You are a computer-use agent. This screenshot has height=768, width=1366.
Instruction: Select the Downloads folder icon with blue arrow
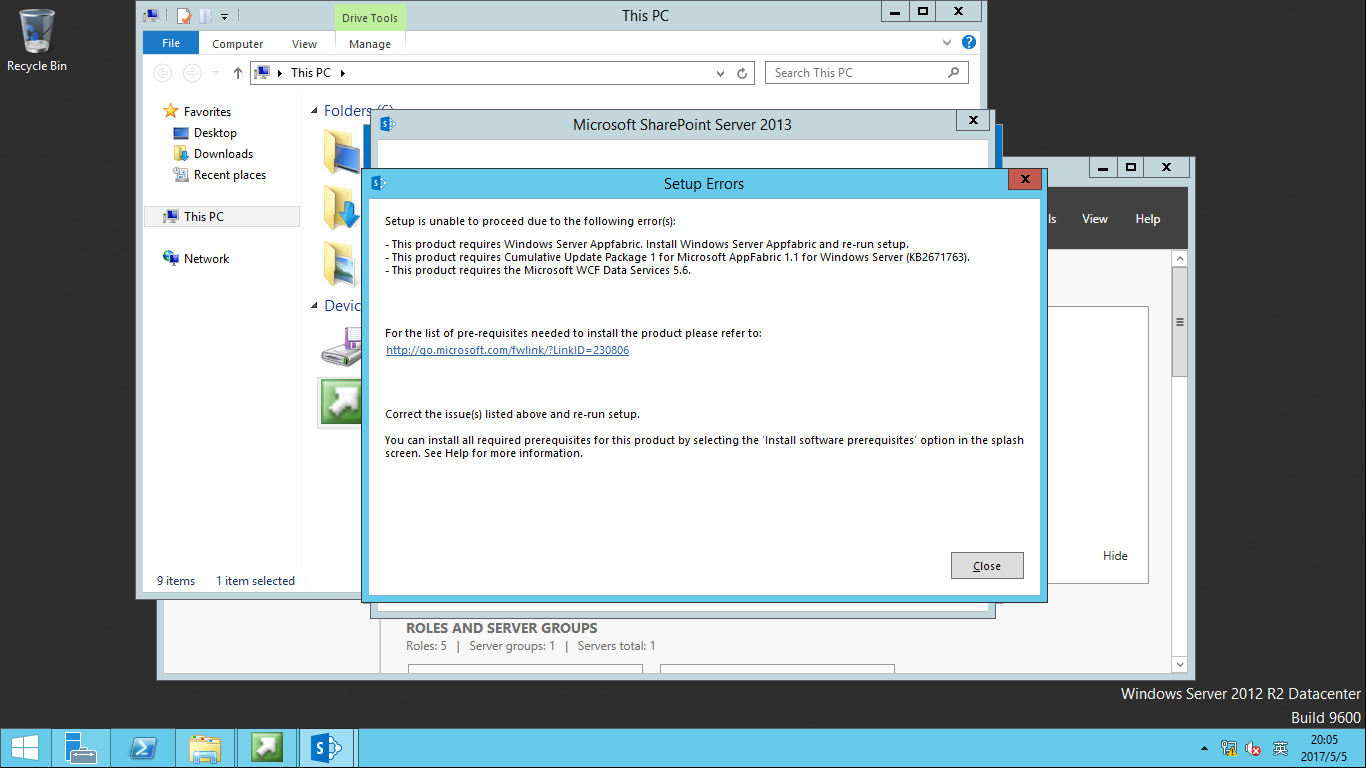point(342,208)
